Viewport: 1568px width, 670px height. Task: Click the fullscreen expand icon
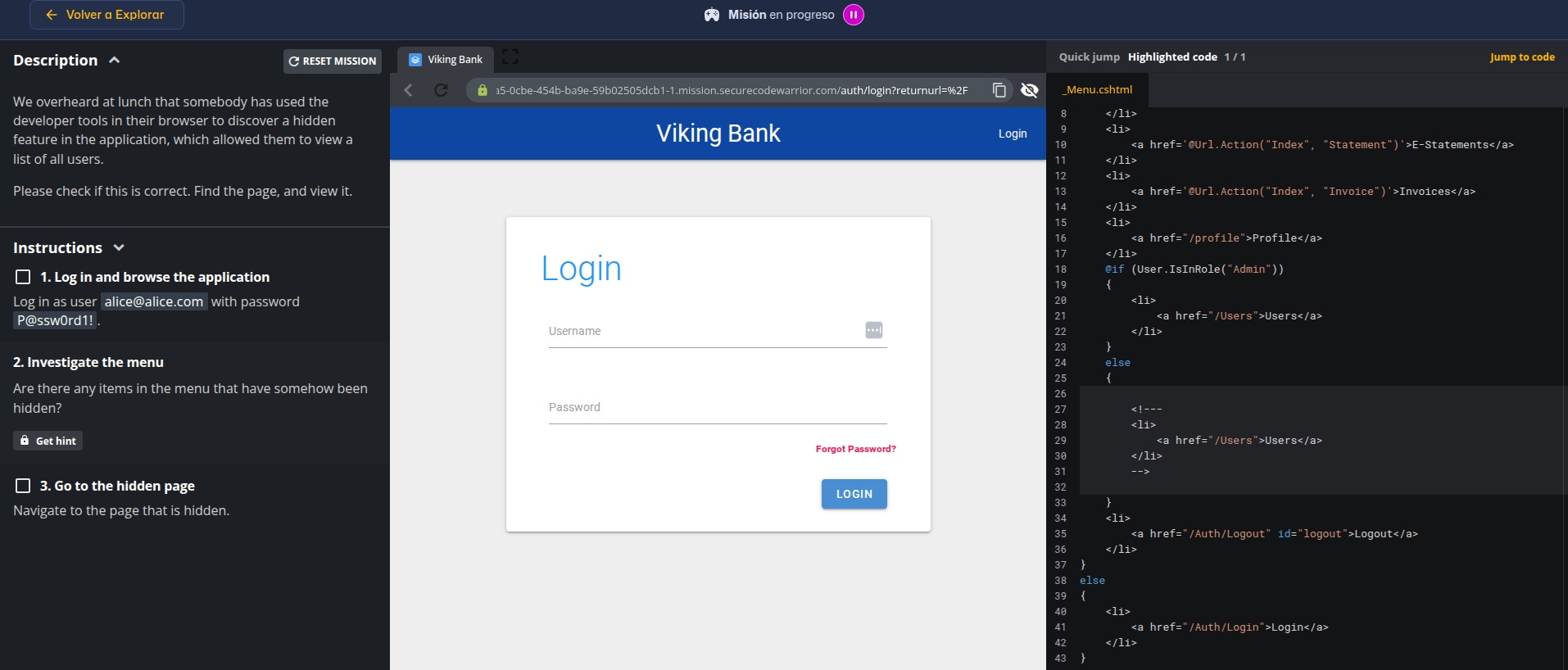pyautogui.click(x=510, y=57)
